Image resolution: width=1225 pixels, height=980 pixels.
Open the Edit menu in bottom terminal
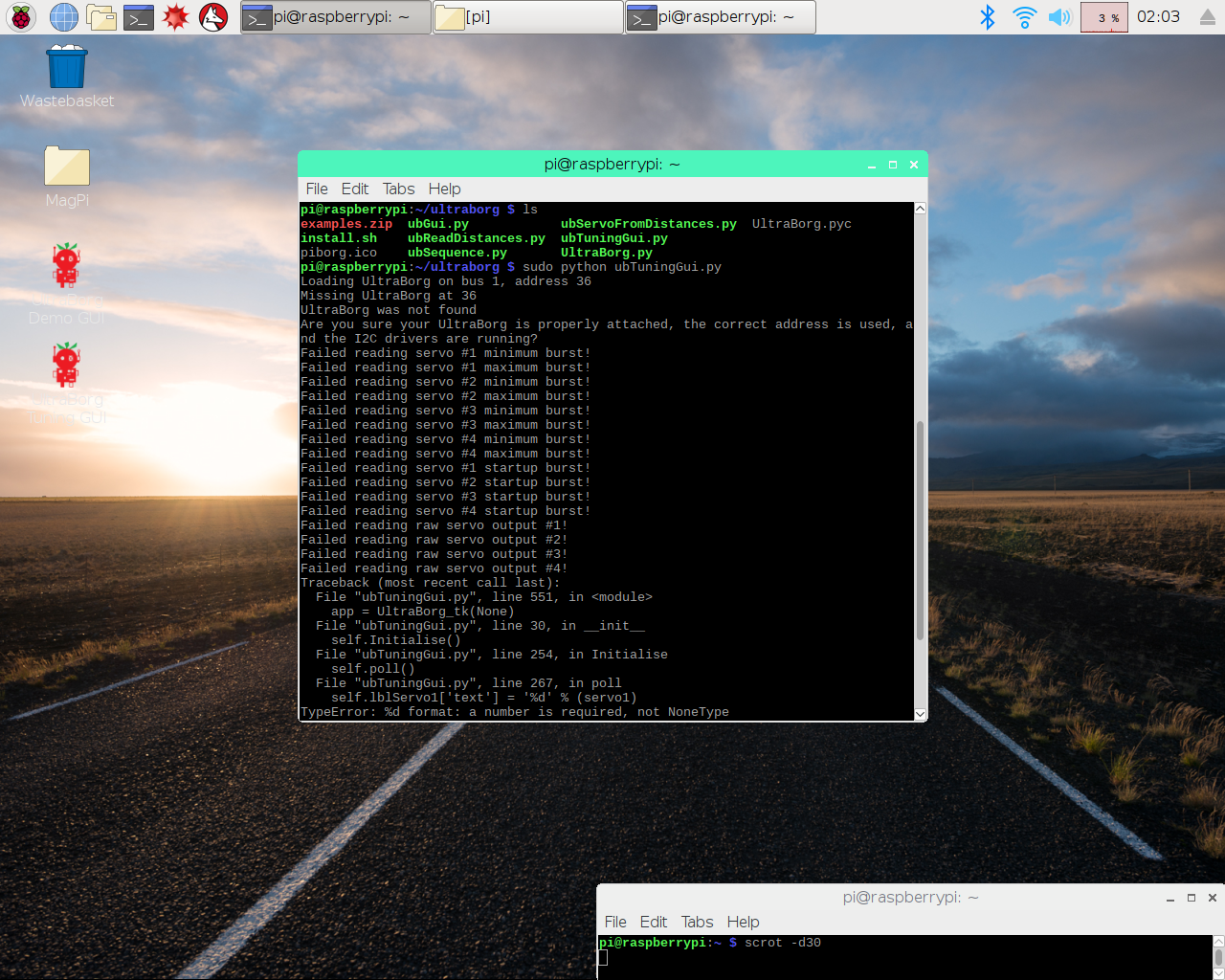653,922
